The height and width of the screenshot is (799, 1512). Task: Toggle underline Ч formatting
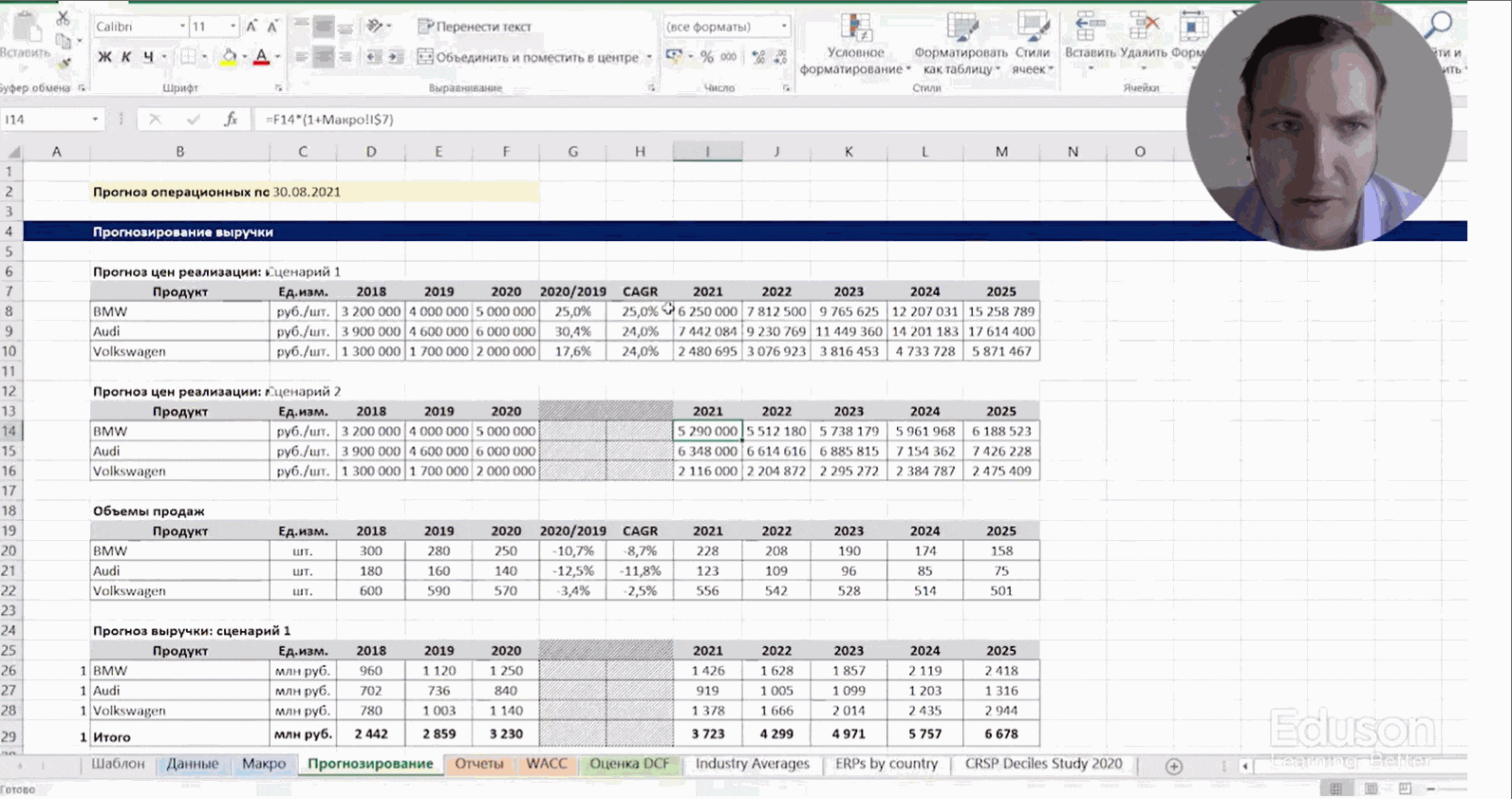tap(148, 57)
